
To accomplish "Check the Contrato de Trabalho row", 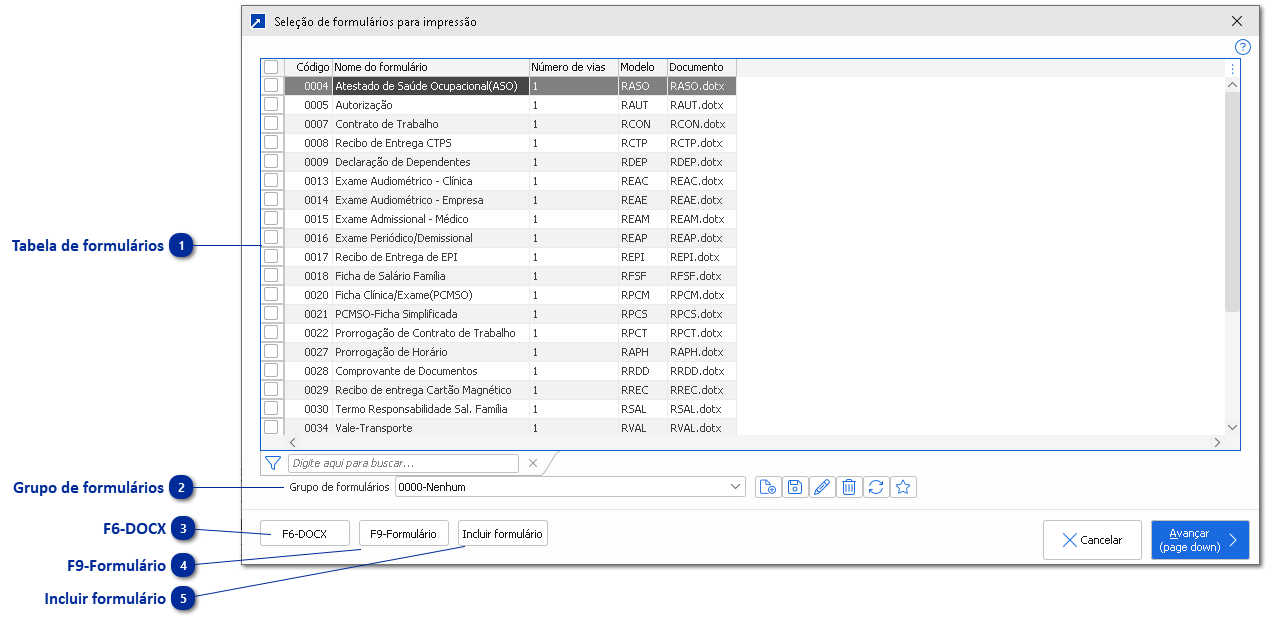I will 271,123.
